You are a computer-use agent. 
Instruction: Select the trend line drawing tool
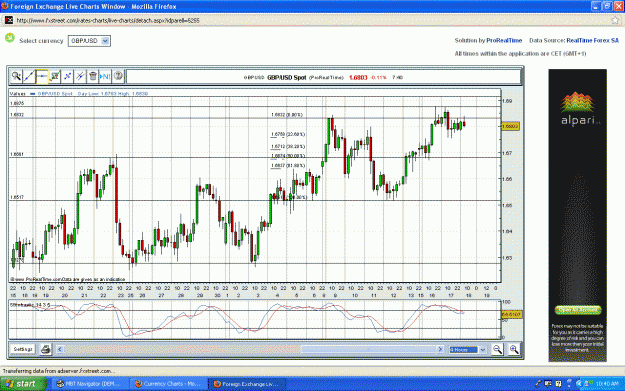coord(29,76)
